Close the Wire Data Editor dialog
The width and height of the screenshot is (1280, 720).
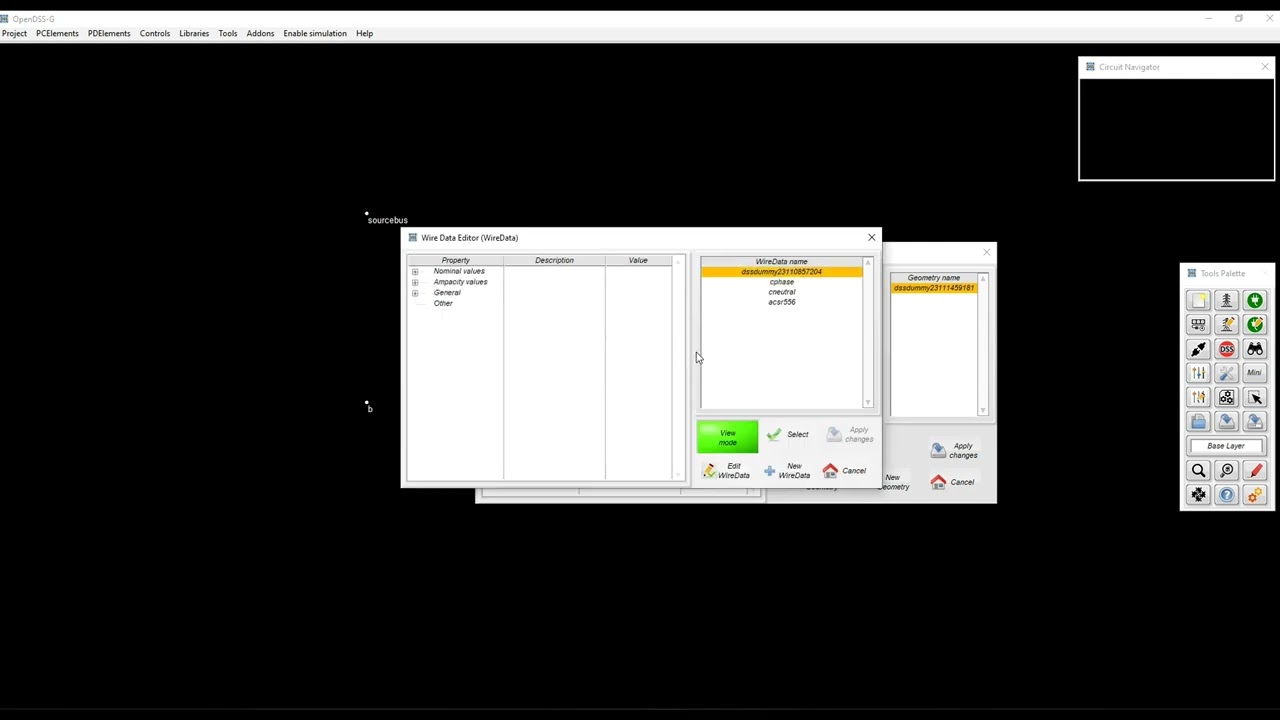pyautogui.click(x=871, y=237)
